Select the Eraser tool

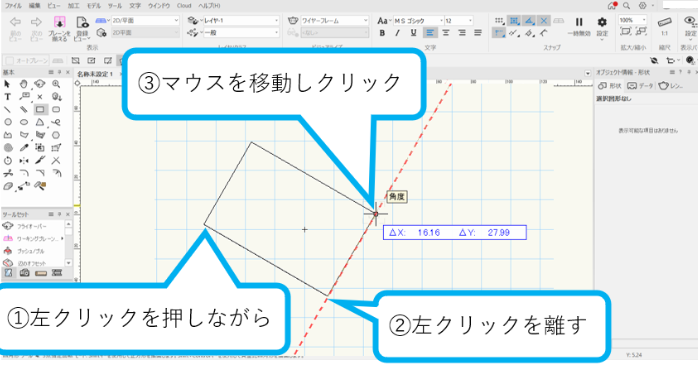[x=8, y=186]
